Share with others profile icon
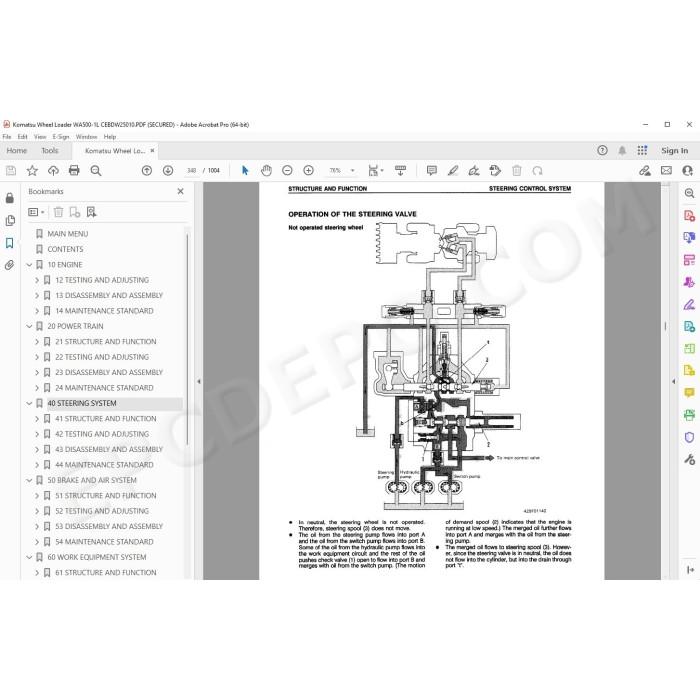 (688, 171)
